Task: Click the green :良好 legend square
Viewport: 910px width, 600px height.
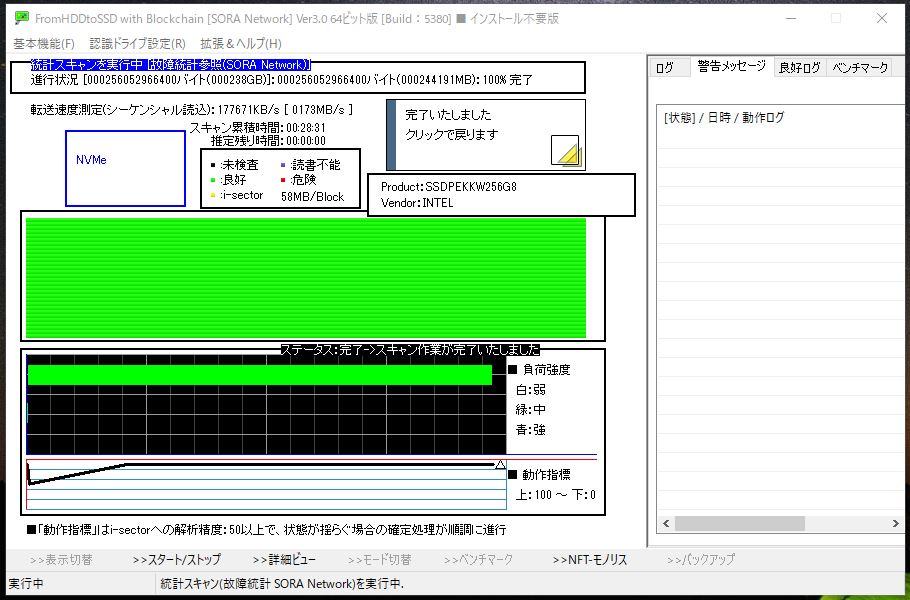Action: click(213, 180)
